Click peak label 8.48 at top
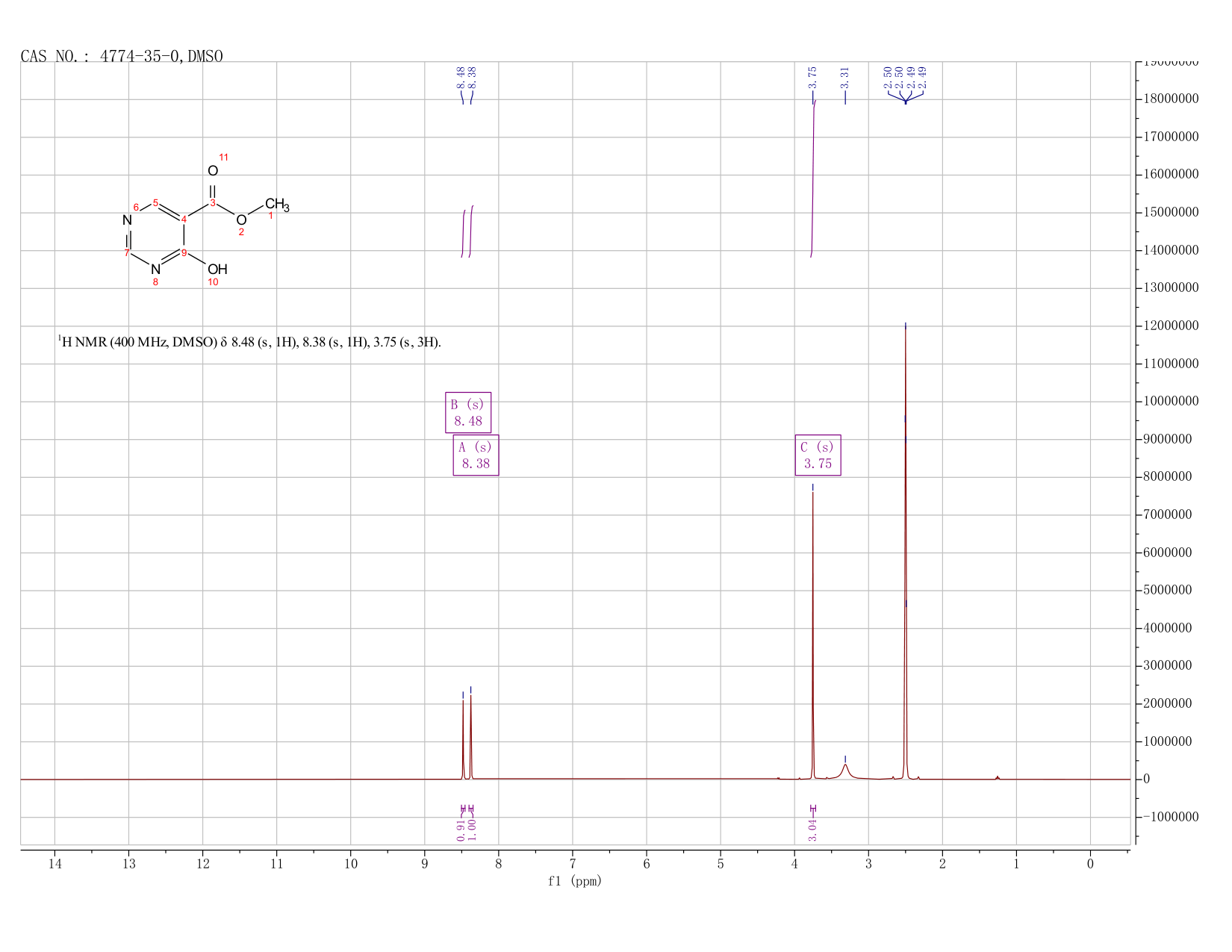The height and width of the screenshot is (952, 1232). (x=461, y=77)
